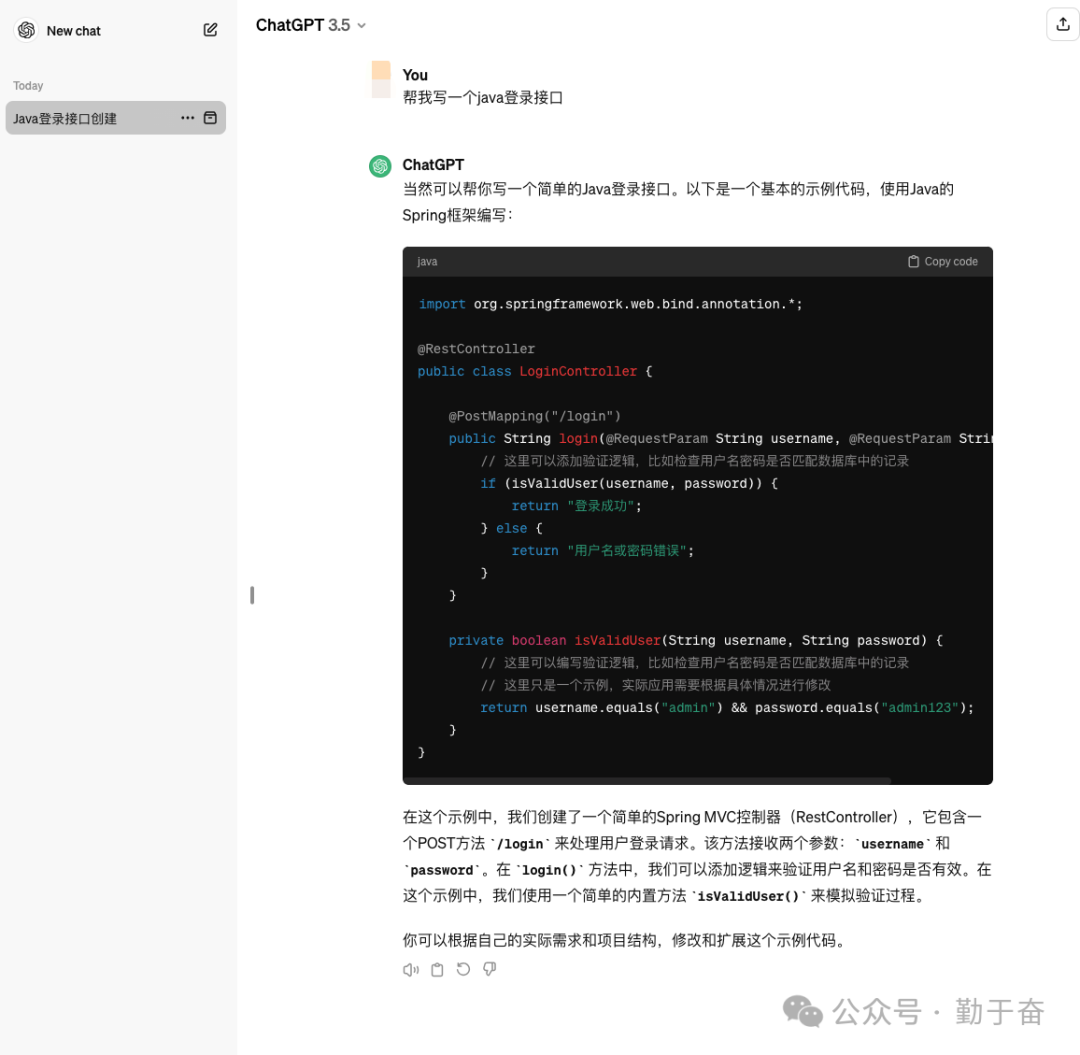
Task: Click the import org.springframework line
Action: [x=610, y=304]
